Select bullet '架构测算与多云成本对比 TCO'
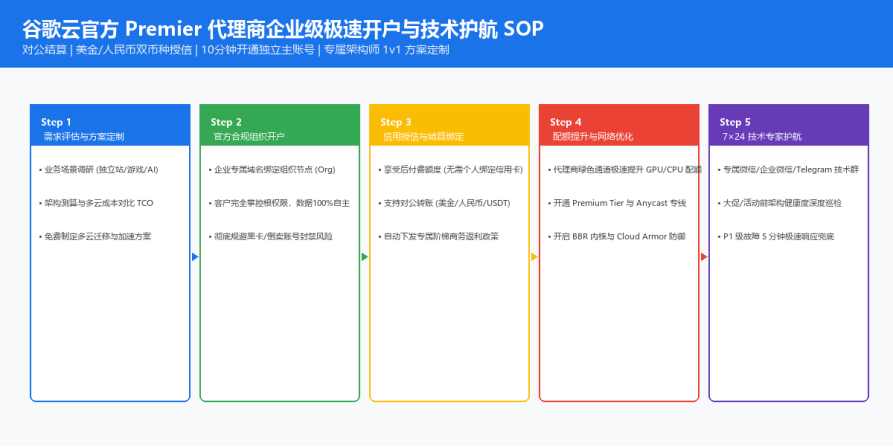This screenshot has height=447, width=893. (96, 203)
